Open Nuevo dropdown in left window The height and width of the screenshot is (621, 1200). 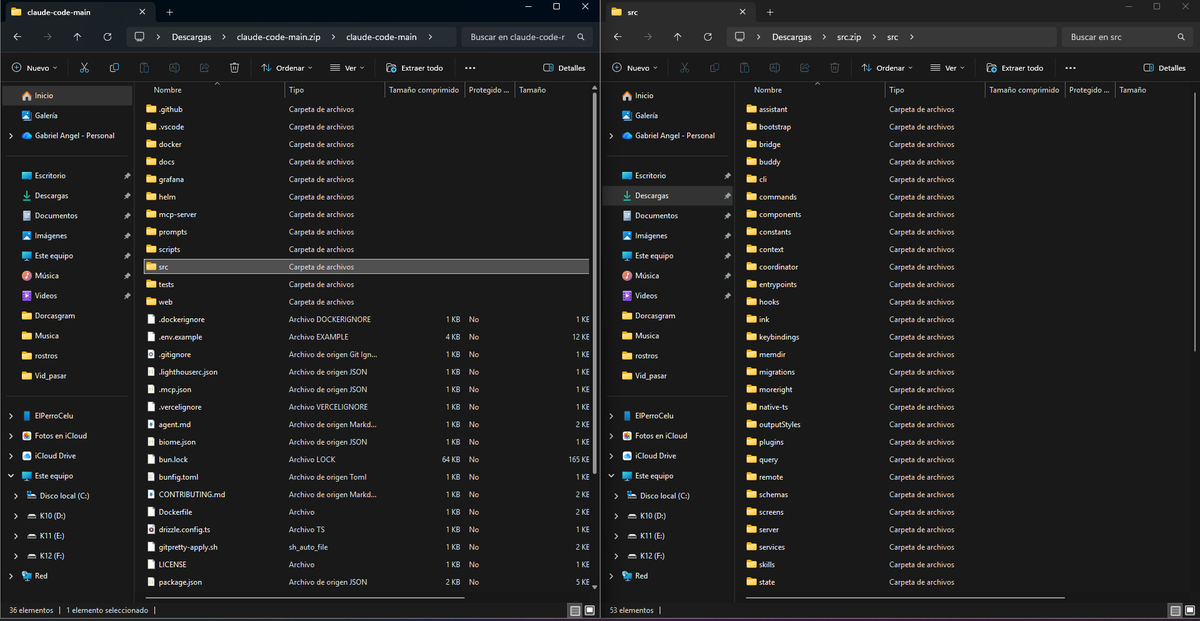tap(35, 68)
